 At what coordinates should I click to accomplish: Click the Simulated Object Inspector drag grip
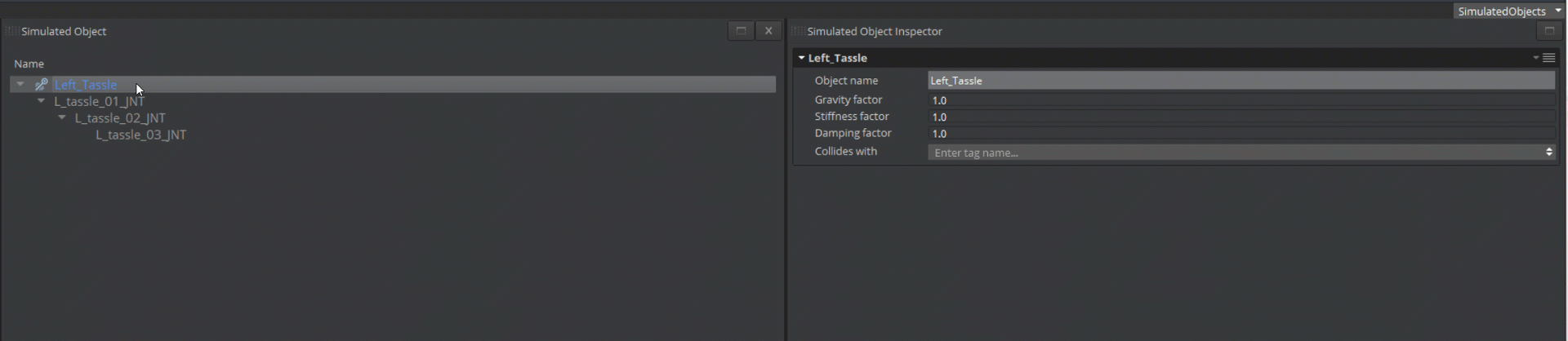click(x=798, y=32)
